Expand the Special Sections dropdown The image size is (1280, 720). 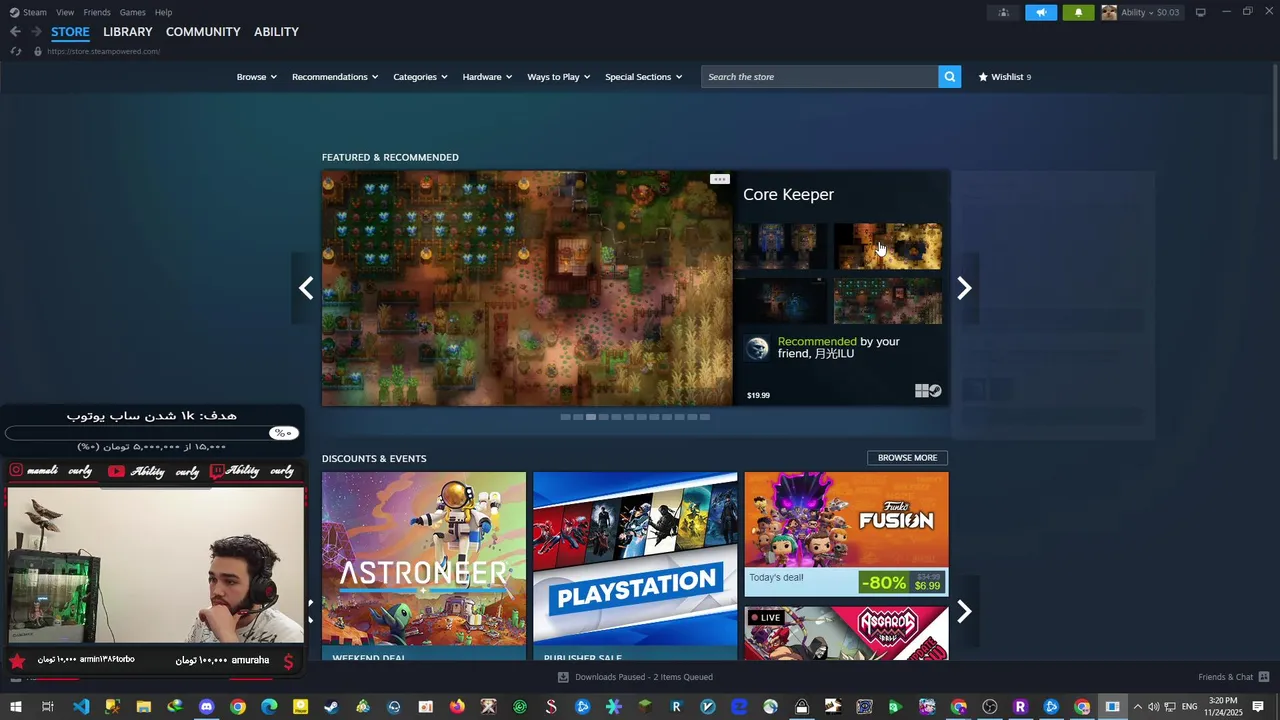pyautogui.click(x=644, y=77)
